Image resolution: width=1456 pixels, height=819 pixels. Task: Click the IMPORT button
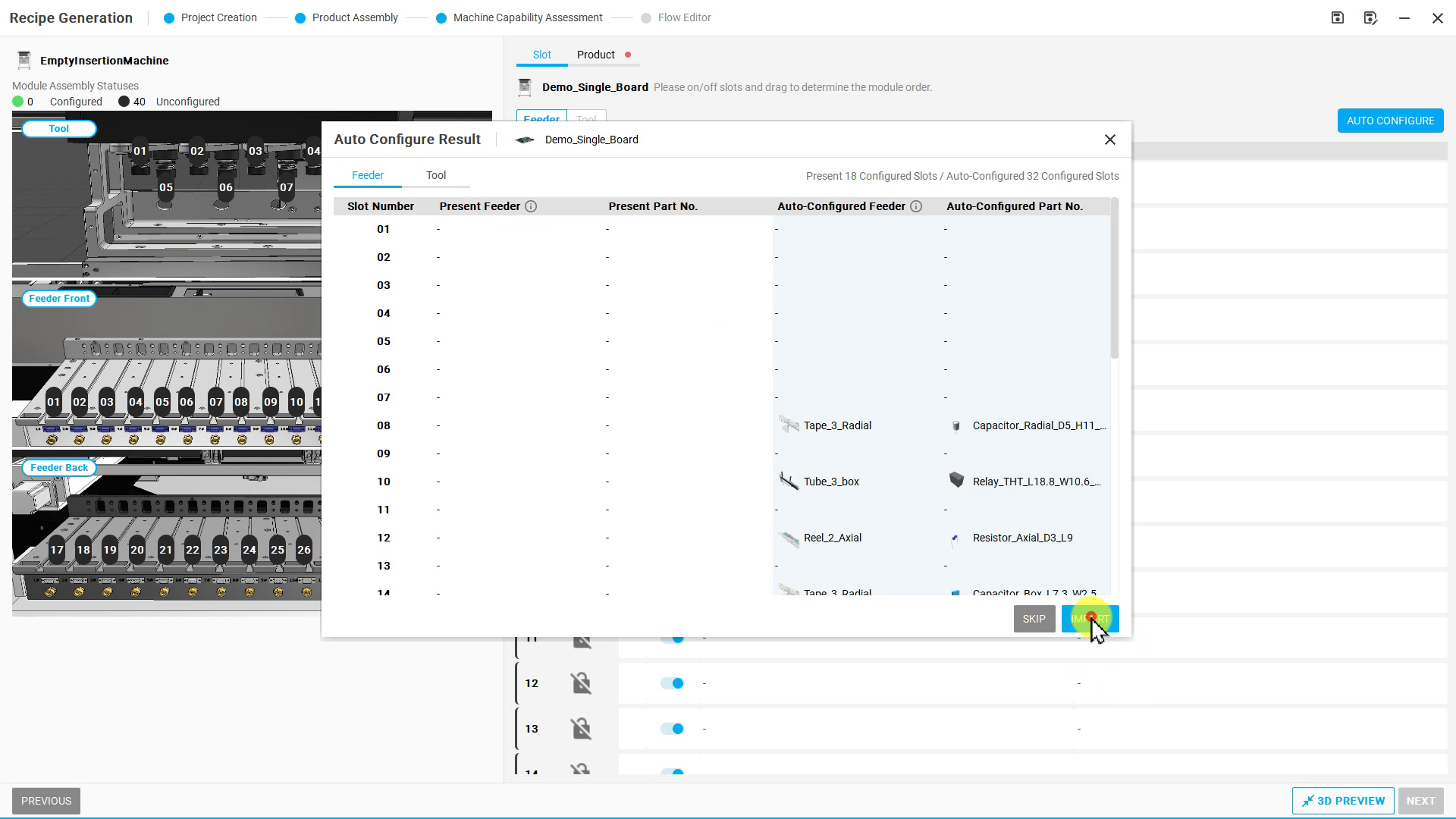pos(1090,619)
